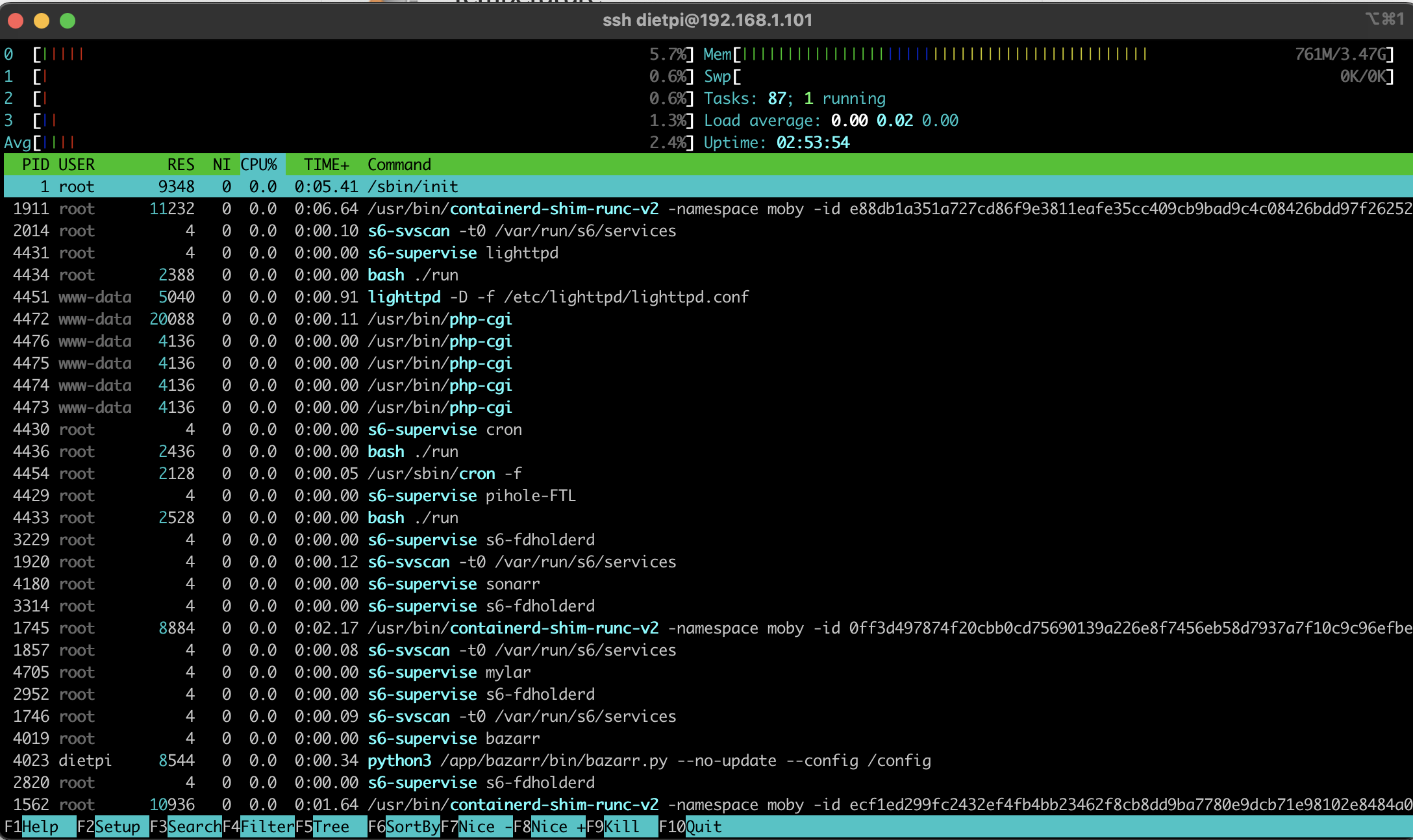The image size is (1413, 840).
Task: Click the Tasks: 87 readout
Action: [795, 98]
